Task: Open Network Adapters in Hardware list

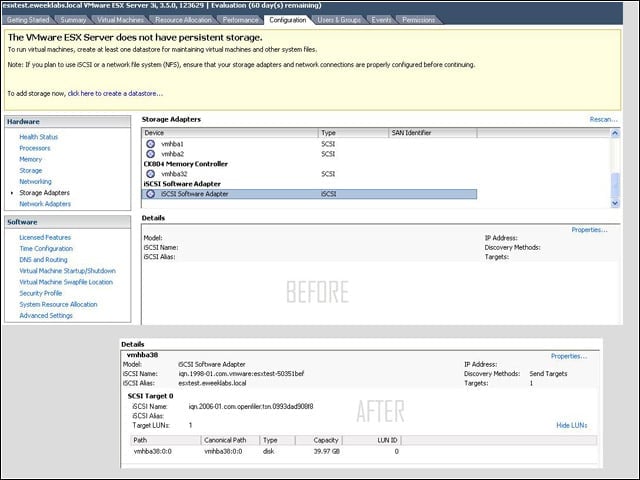Action: 45,204
